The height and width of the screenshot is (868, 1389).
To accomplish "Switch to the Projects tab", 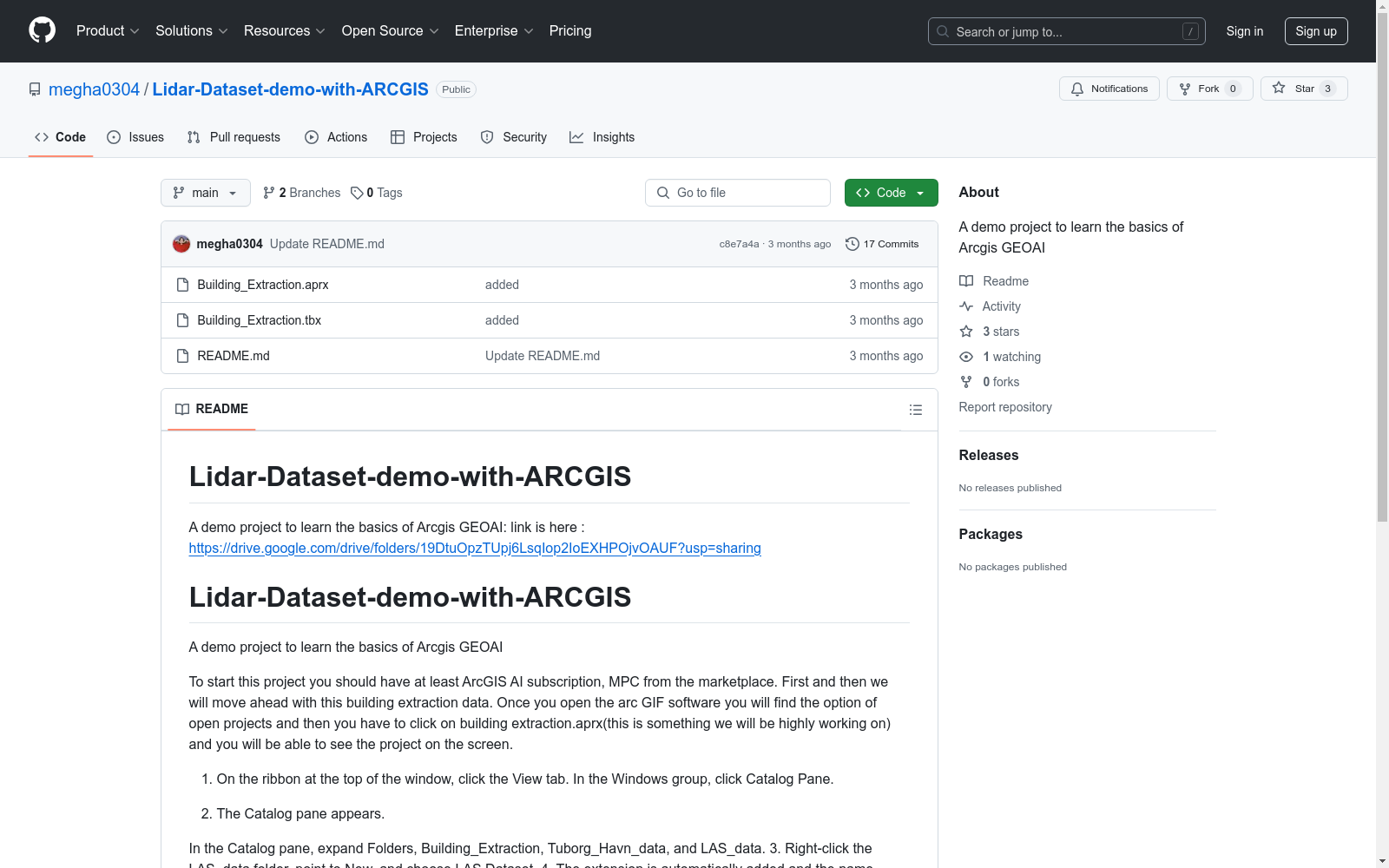I will [424, 137].
